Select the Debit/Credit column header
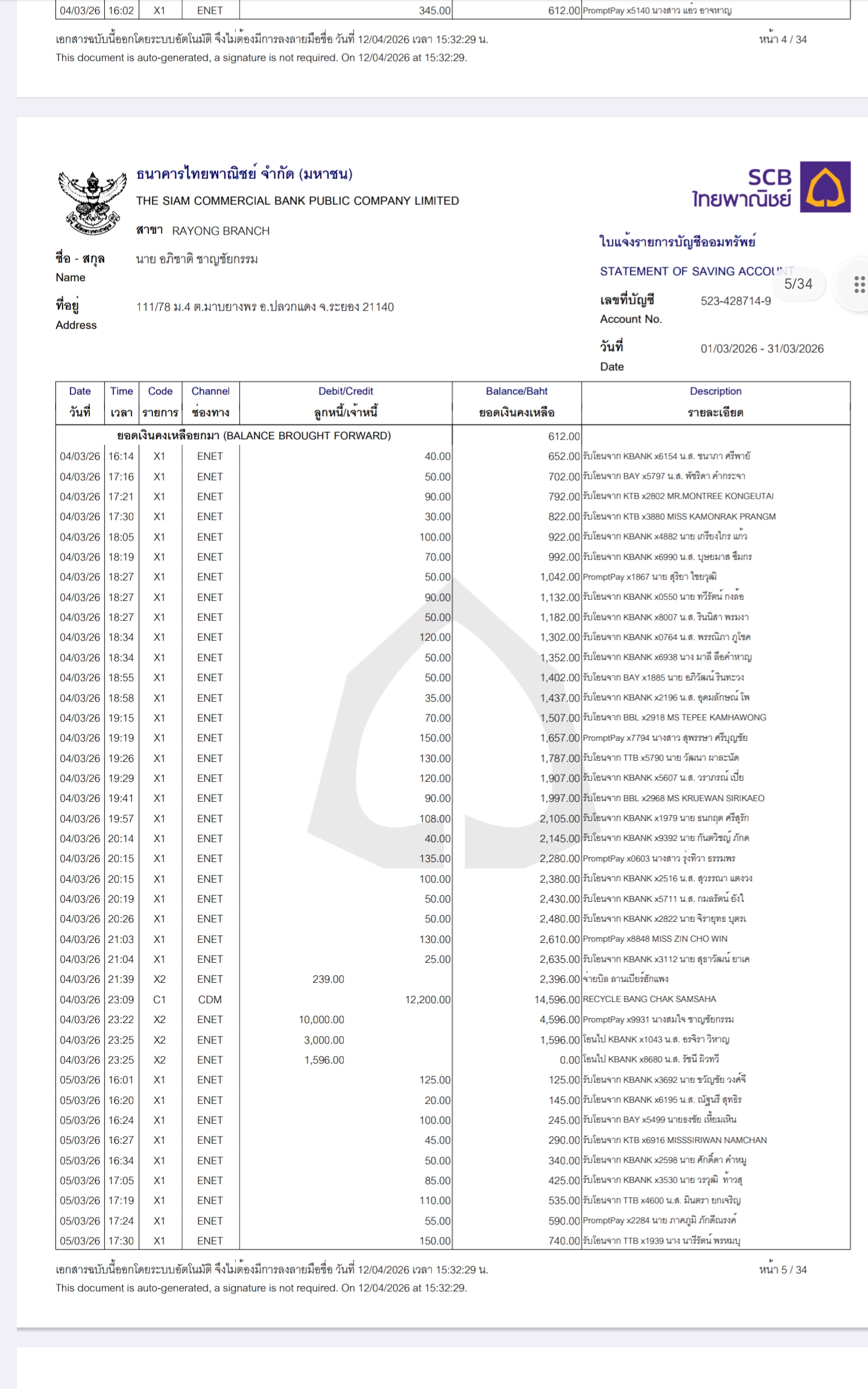This screenshot has width=868, height=1389. [x=345, y=402]
